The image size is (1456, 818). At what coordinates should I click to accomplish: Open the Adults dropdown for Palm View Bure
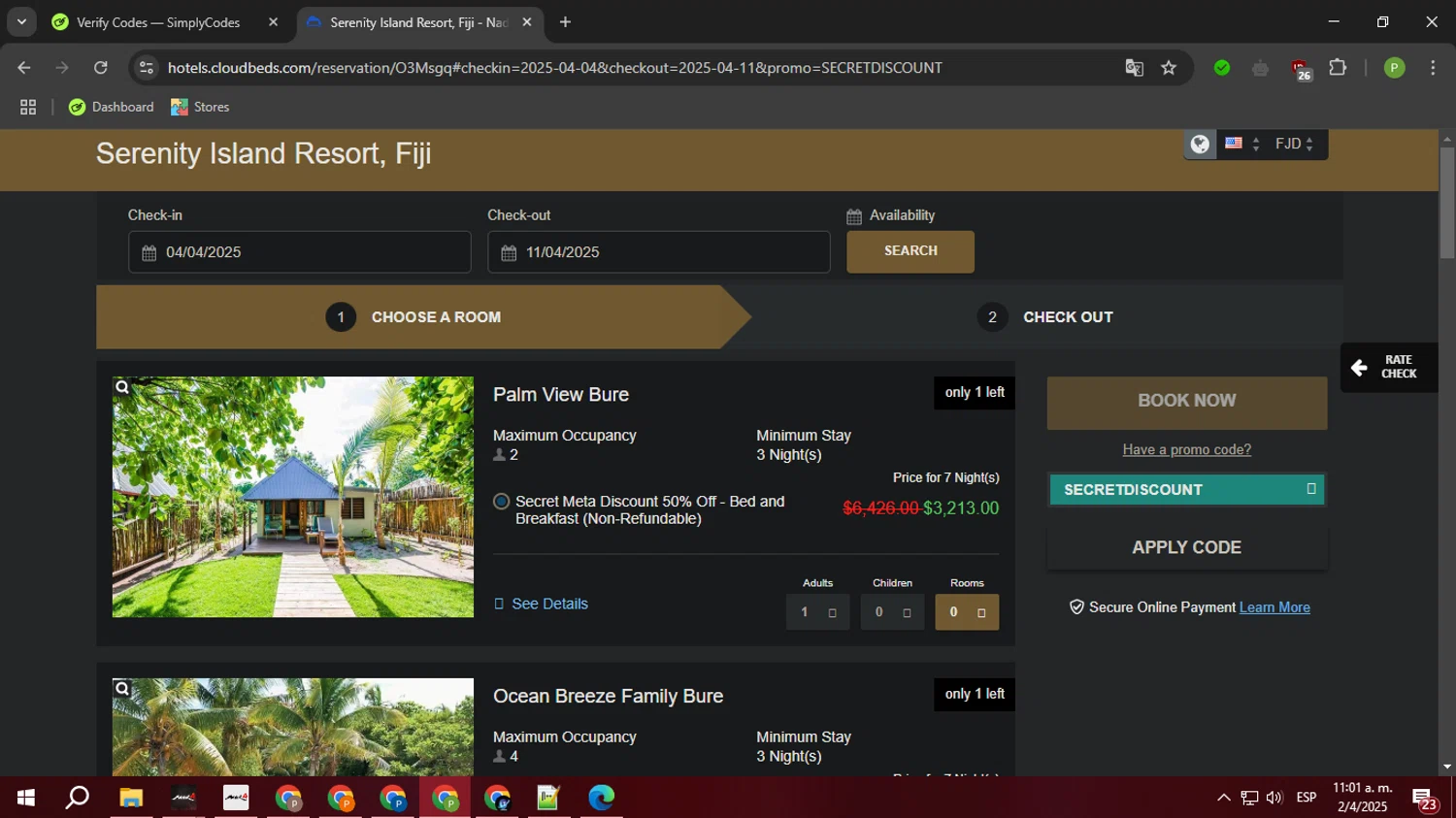(818, 612)
